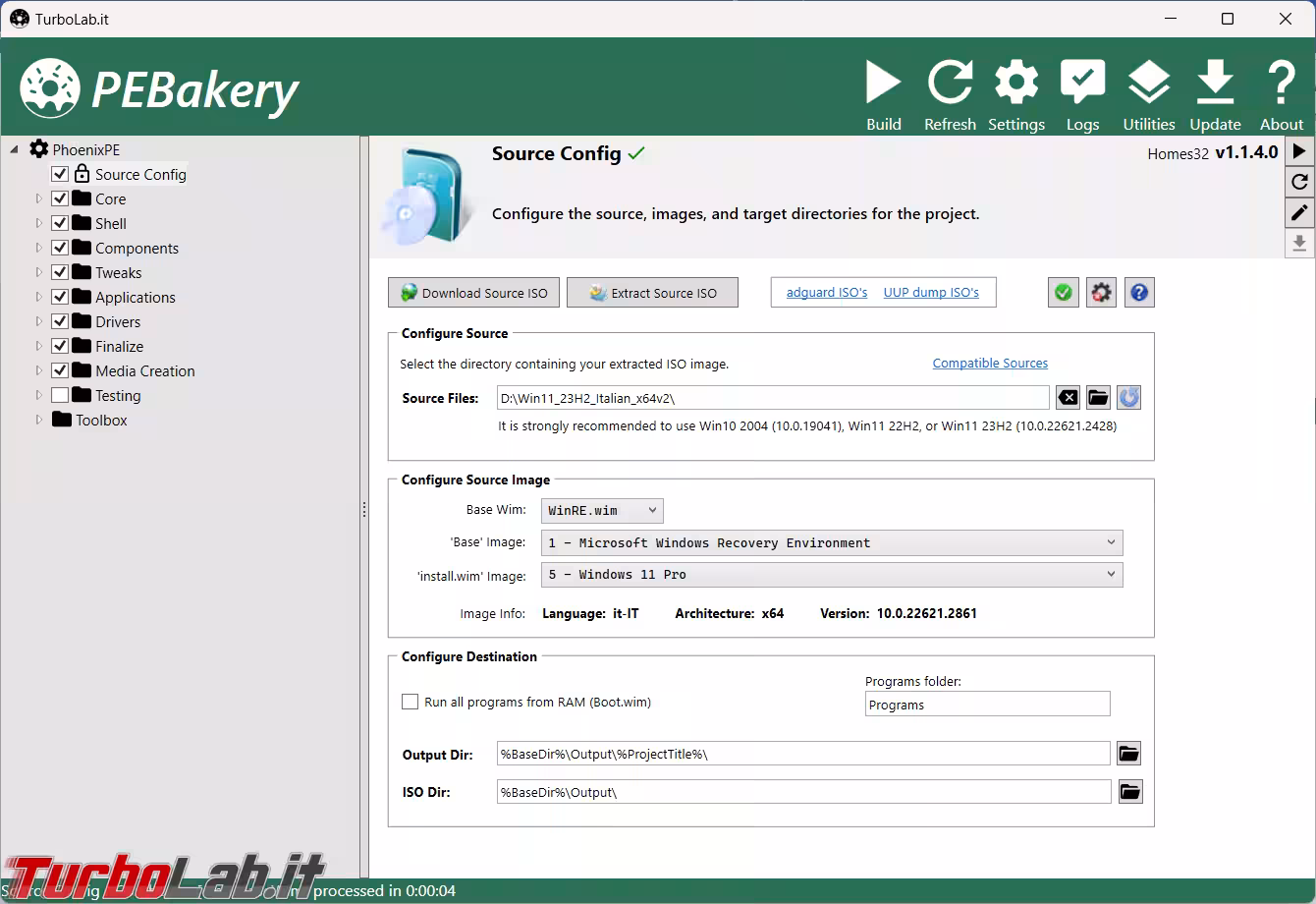Click the blue help question icon
Image resolution: width=1316 pixels, height=904 pixels.
(1138, 293)
